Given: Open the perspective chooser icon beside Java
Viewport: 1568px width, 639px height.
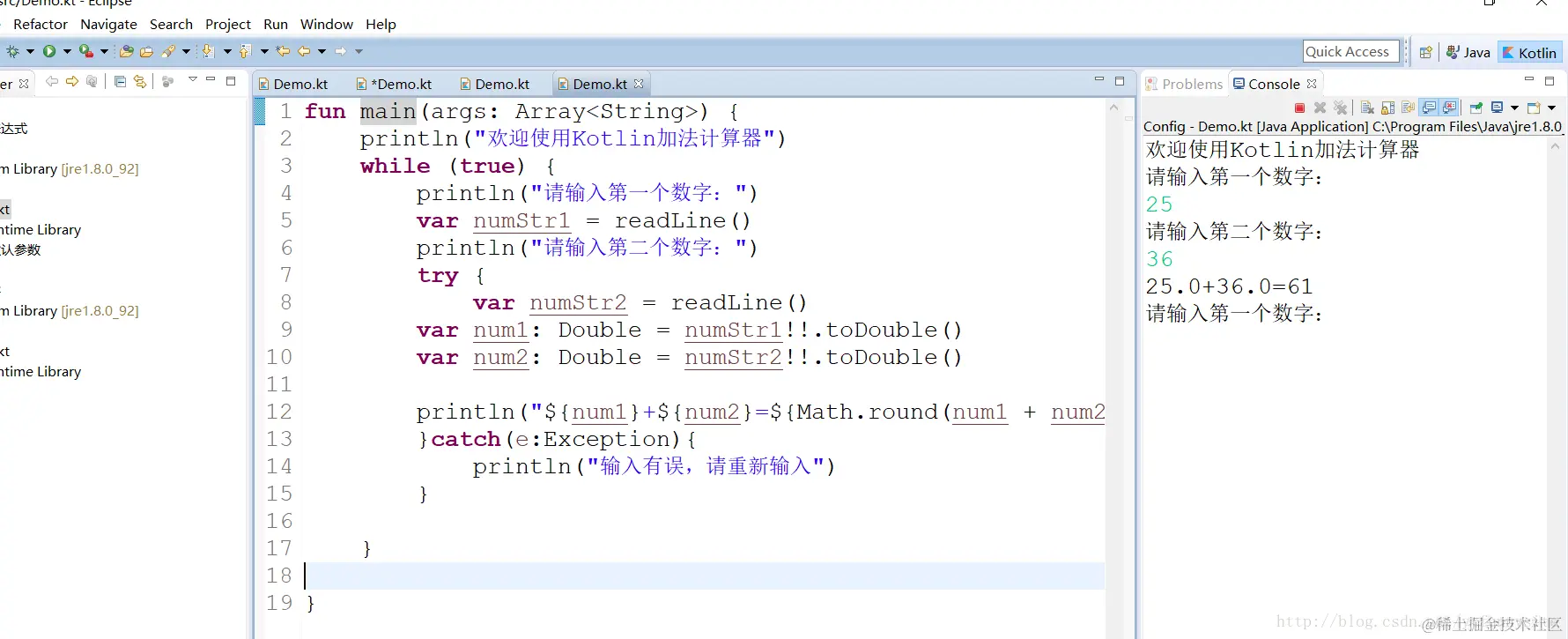Looking at the screenshot, I should pyautogui.click(x=1425, y=52).
